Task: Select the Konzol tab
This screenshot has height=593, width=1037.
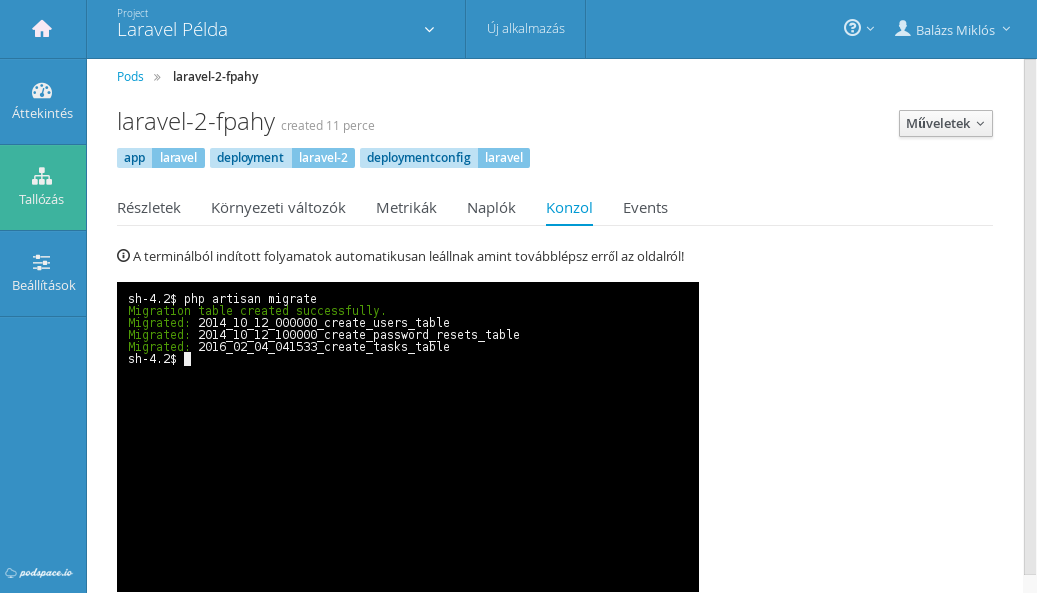Action: pos(569,208)
